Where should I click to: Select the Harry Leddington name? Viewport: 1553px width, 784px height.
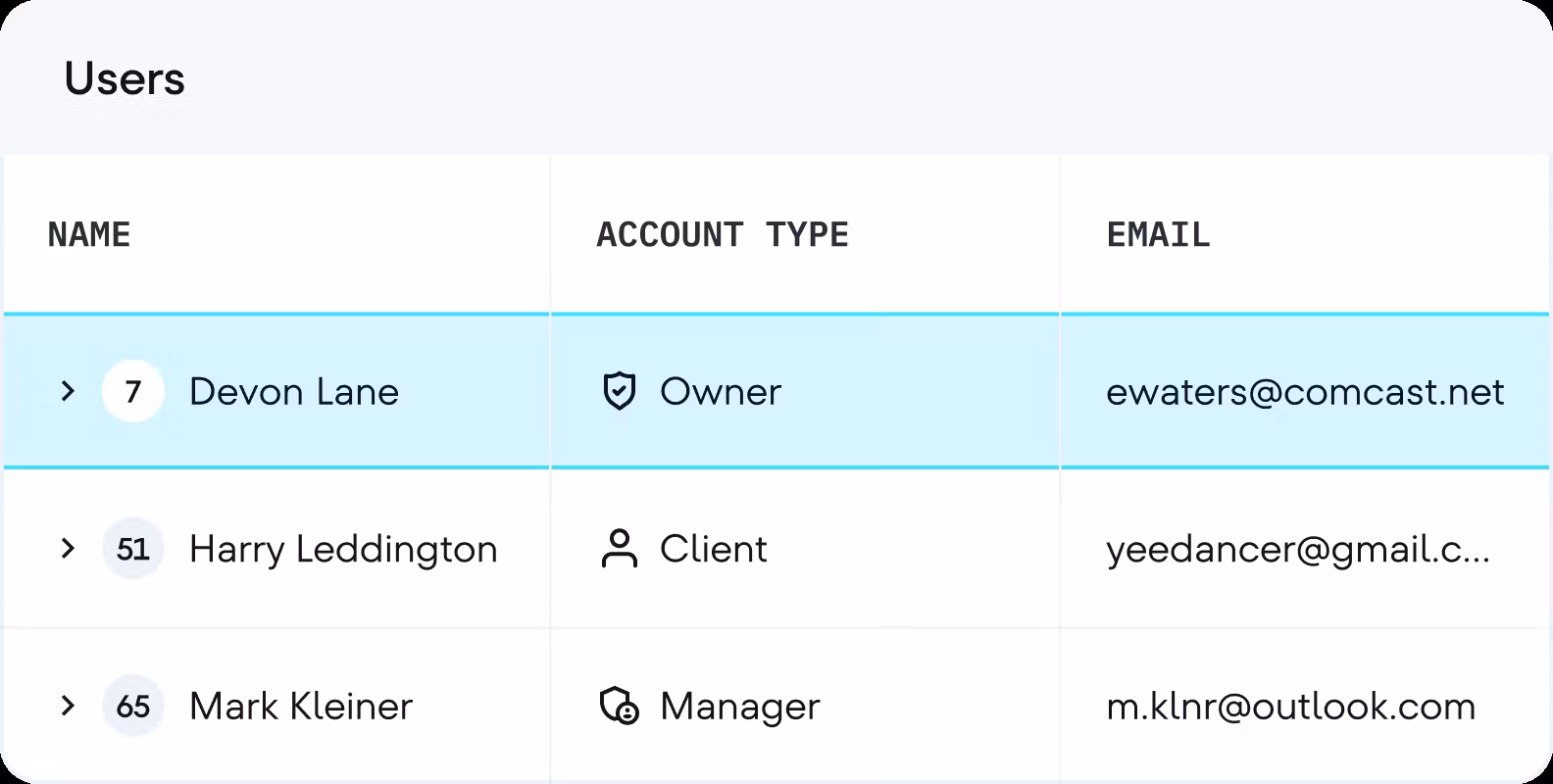[x=343, y=549]
